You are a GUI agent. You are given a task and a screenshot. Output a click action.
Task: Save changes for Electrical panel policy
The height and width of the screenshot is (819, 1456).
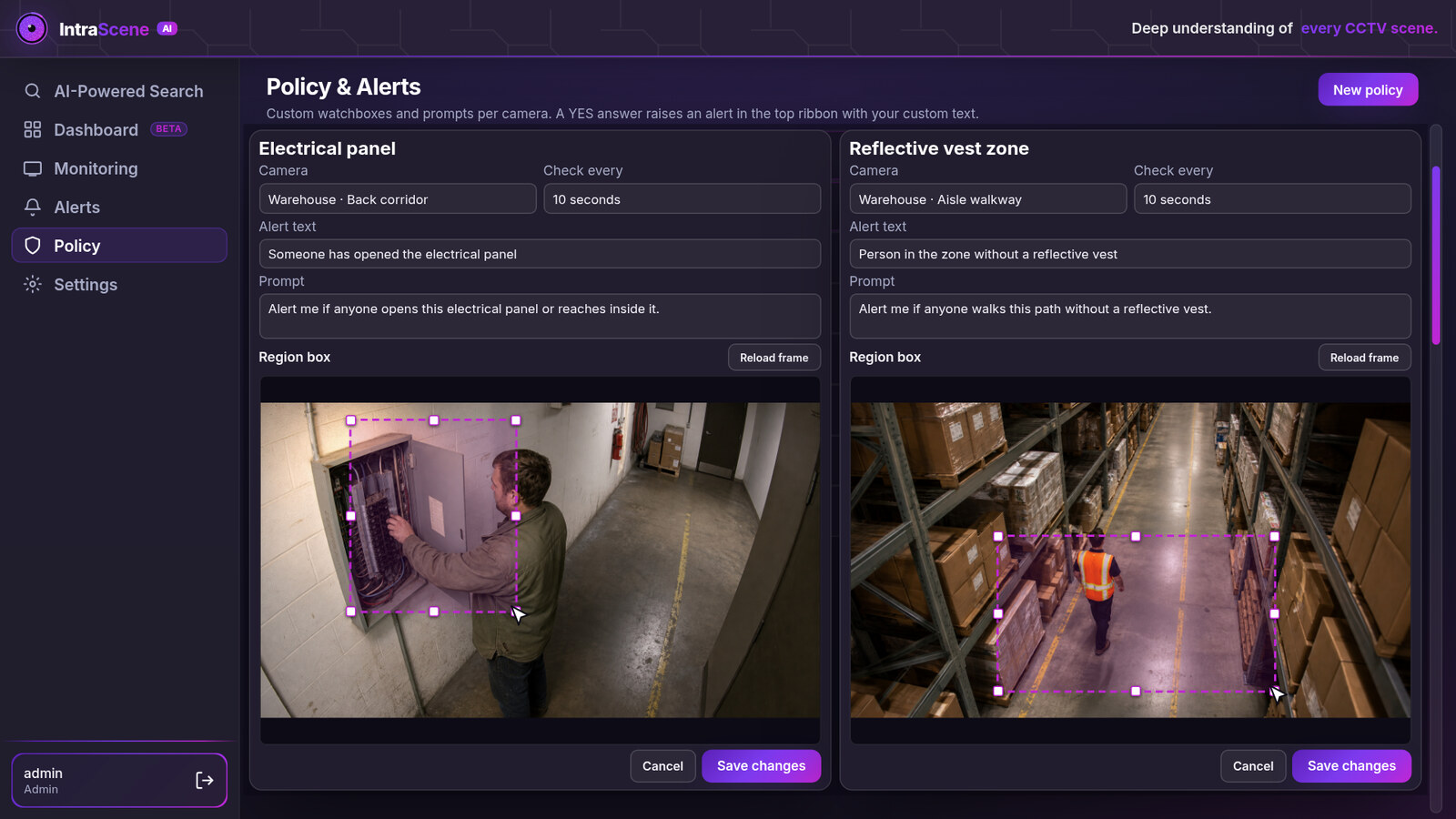click(761, 766)
